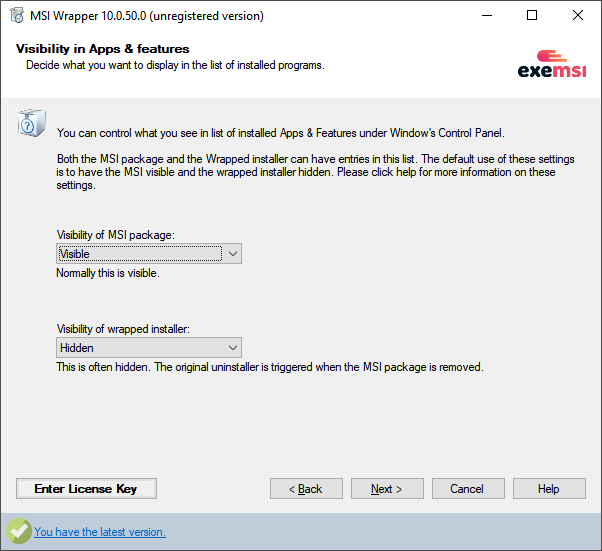Follow the 'You have the latest version' link

coord(100,532)
